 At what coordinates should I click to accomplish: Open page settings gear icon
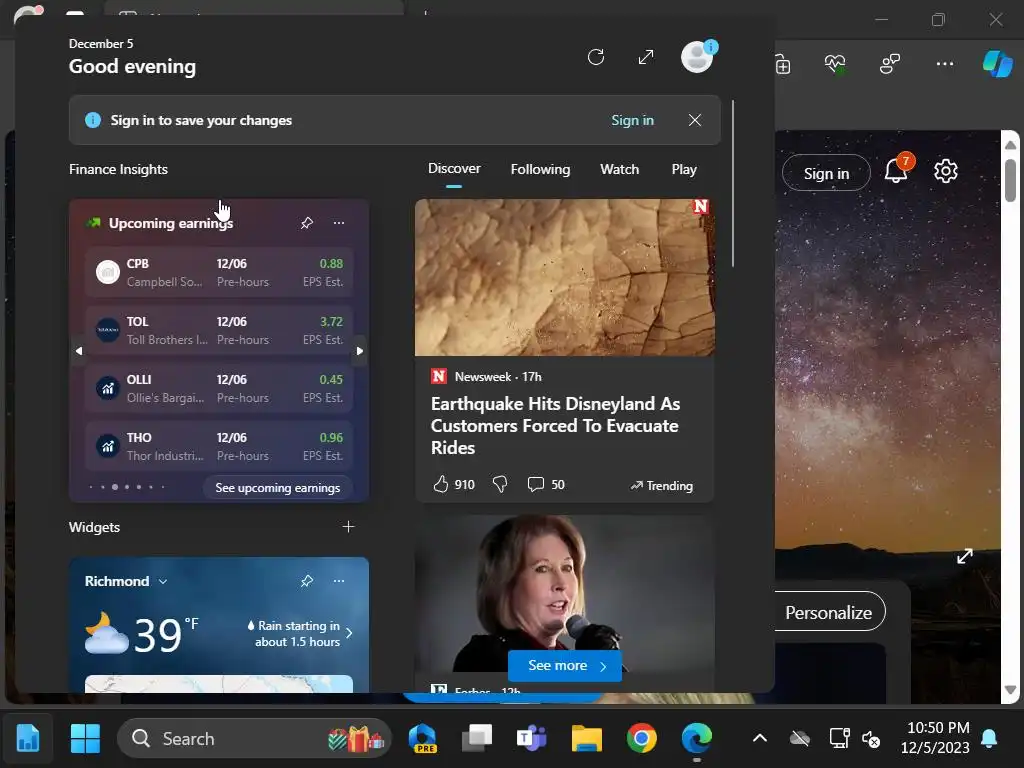[946, 171]
